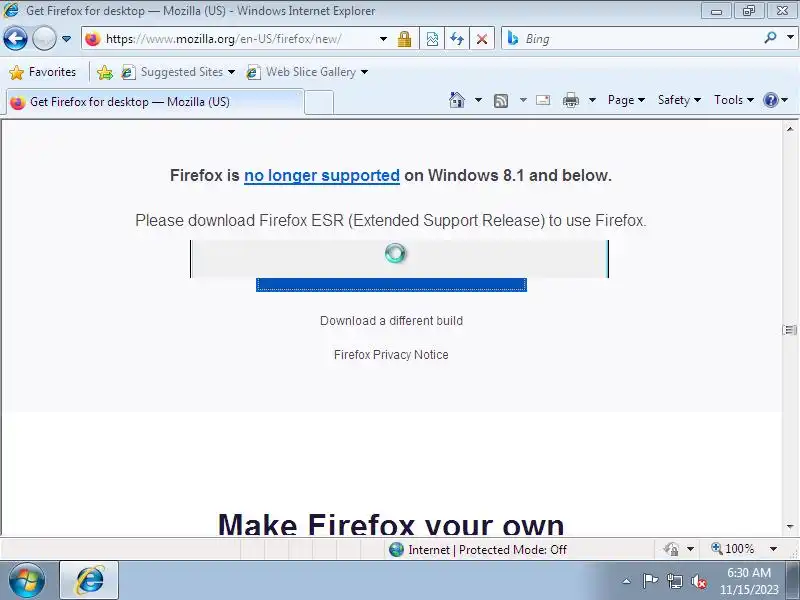Viewport: 800px width, 600px height.
Task: Open the Firefox Privacy Notice link
Action: click(x=391, y=355)
